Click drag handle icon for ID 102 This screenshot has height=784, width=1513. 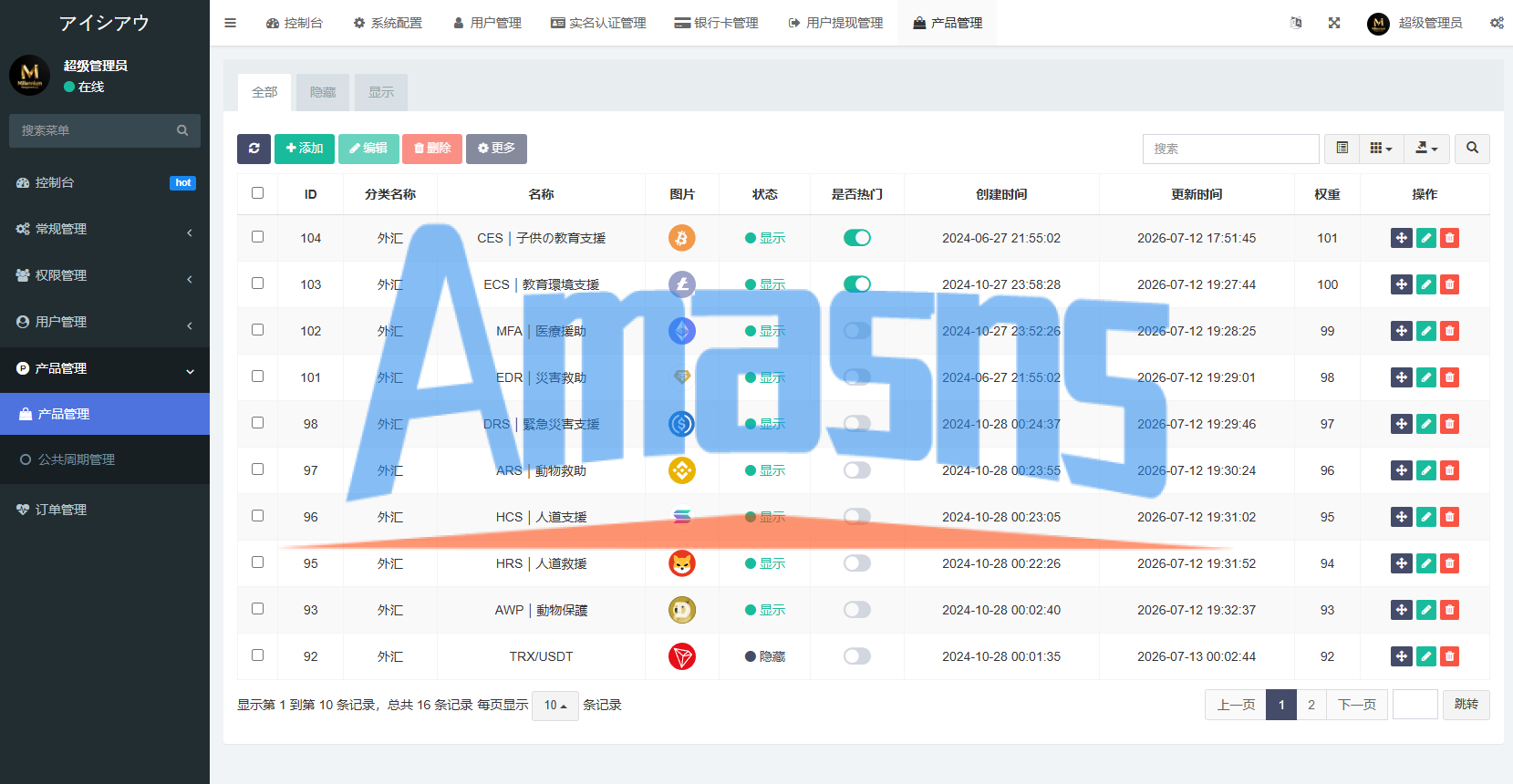(x=1402, y=331)
